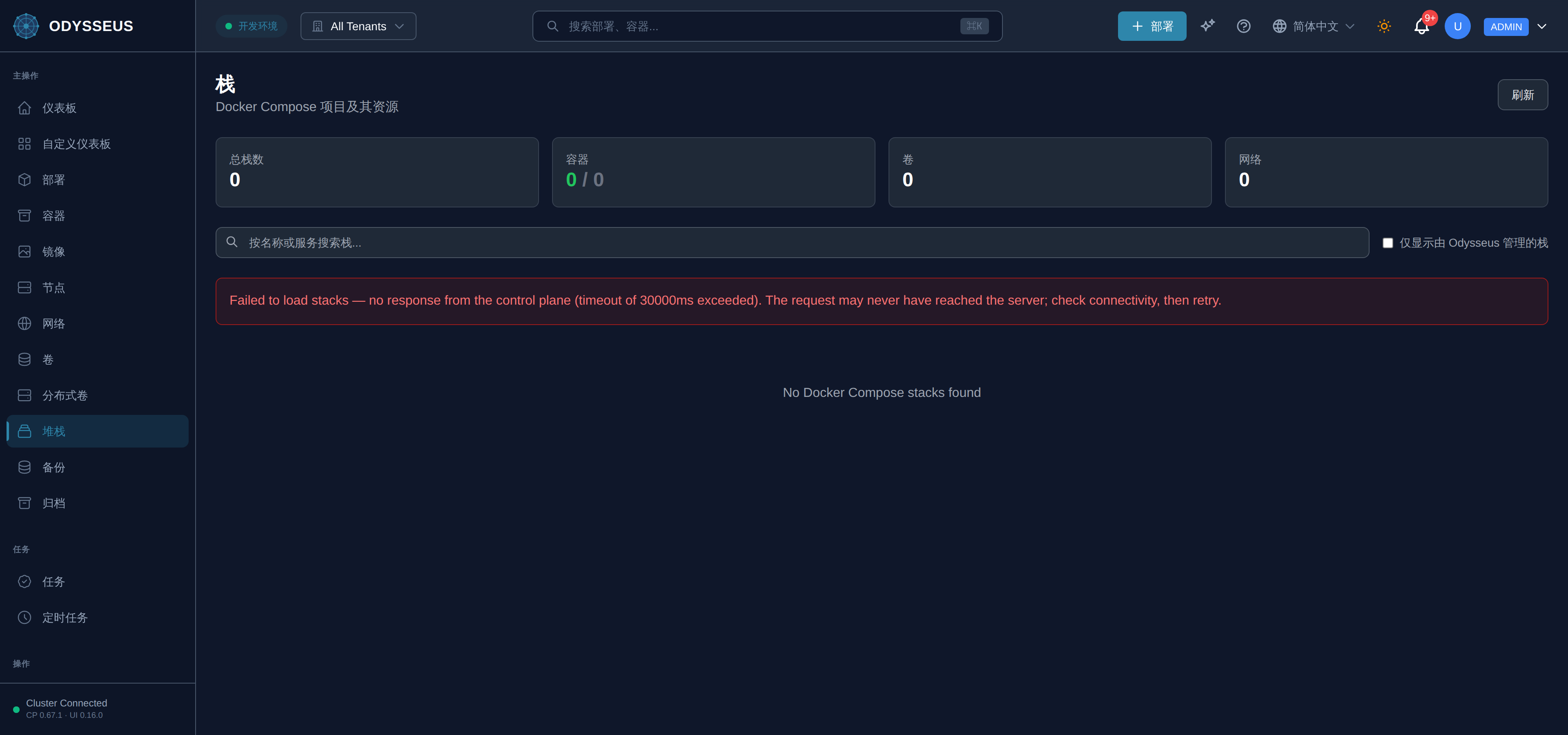Focus the global search bar 搜索部署、容器

(767, 26)
